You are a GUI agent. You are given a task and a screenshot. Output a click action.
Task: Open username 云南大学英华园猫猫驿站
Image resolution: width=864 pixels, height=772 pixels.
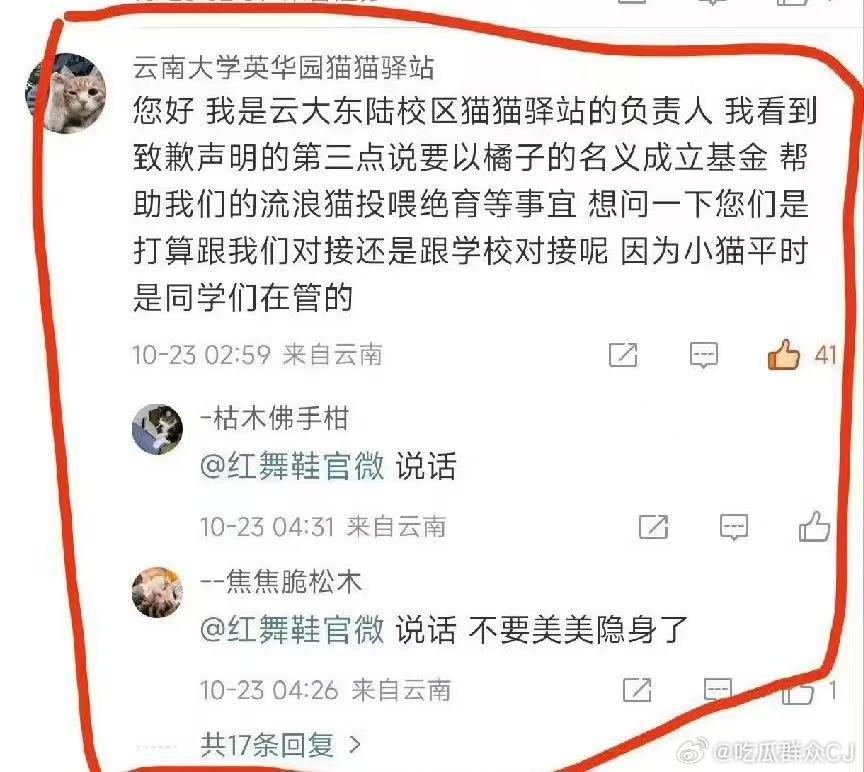pos(283,69)
